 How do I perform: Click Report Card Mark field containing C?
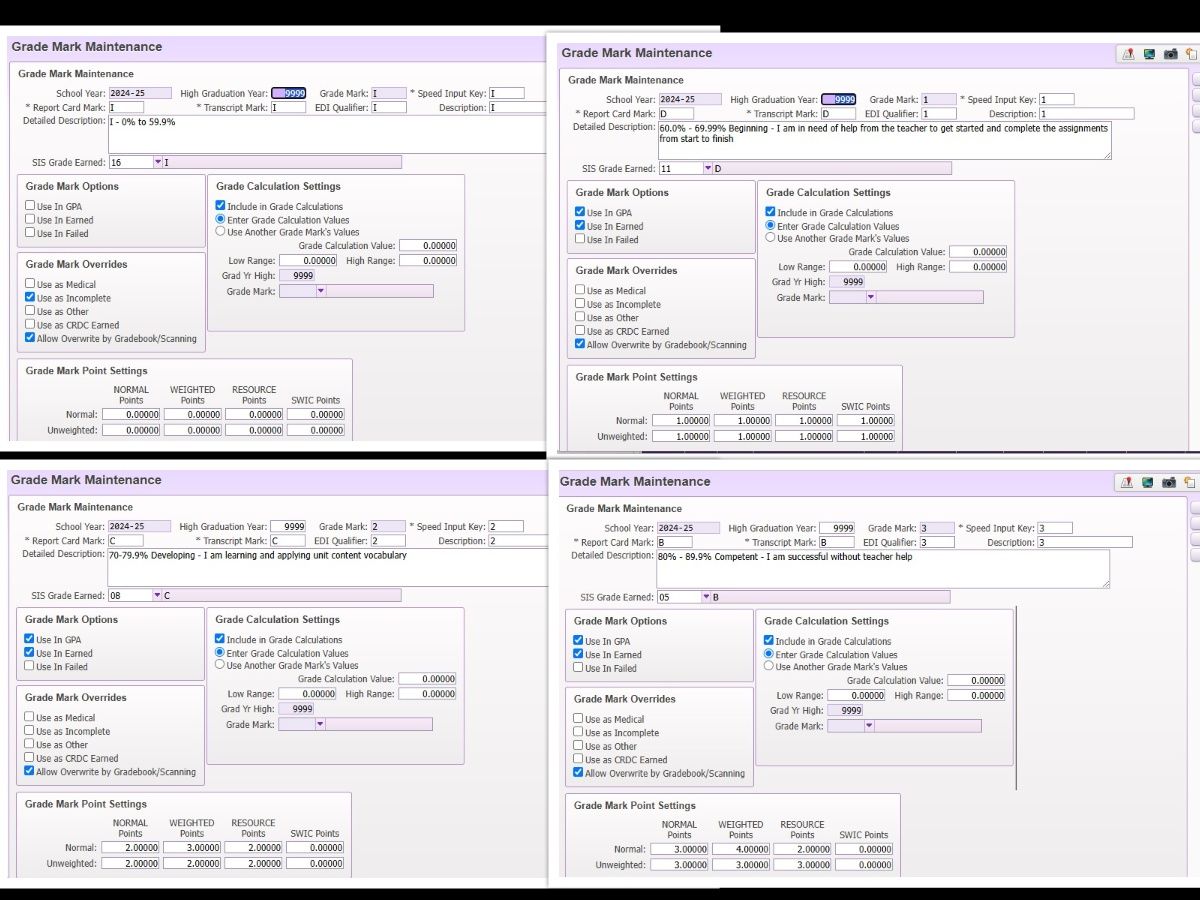point(126,541)
